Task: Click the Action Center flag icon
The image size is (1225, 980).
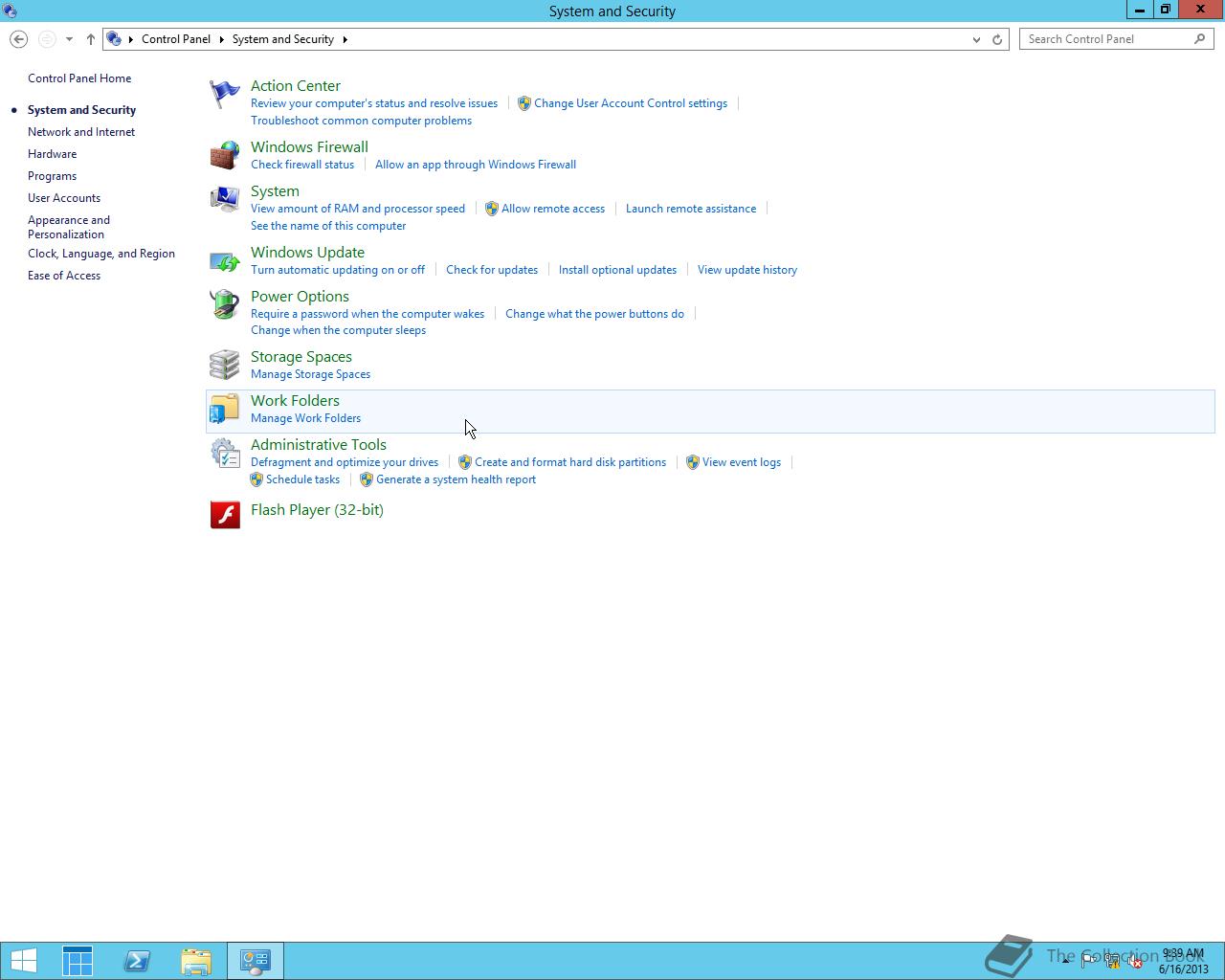Action: coord(225,94)
